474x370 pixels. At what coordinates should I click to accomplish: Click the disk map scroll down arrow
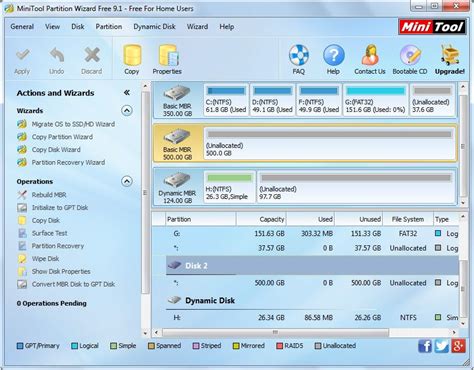pos(463,203)
